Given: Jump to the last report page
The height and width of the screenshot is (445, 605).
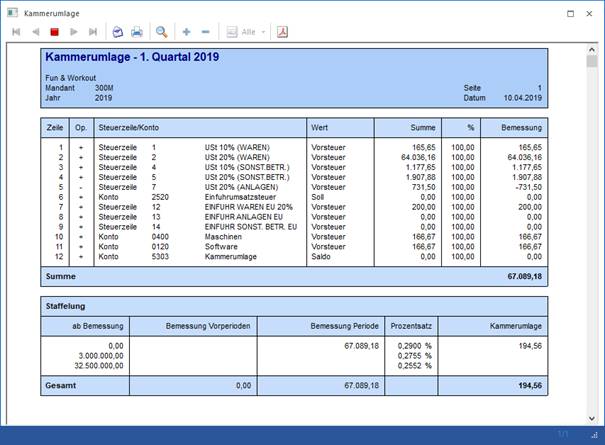Looking at the screenshot, I should tap(93, 32).
